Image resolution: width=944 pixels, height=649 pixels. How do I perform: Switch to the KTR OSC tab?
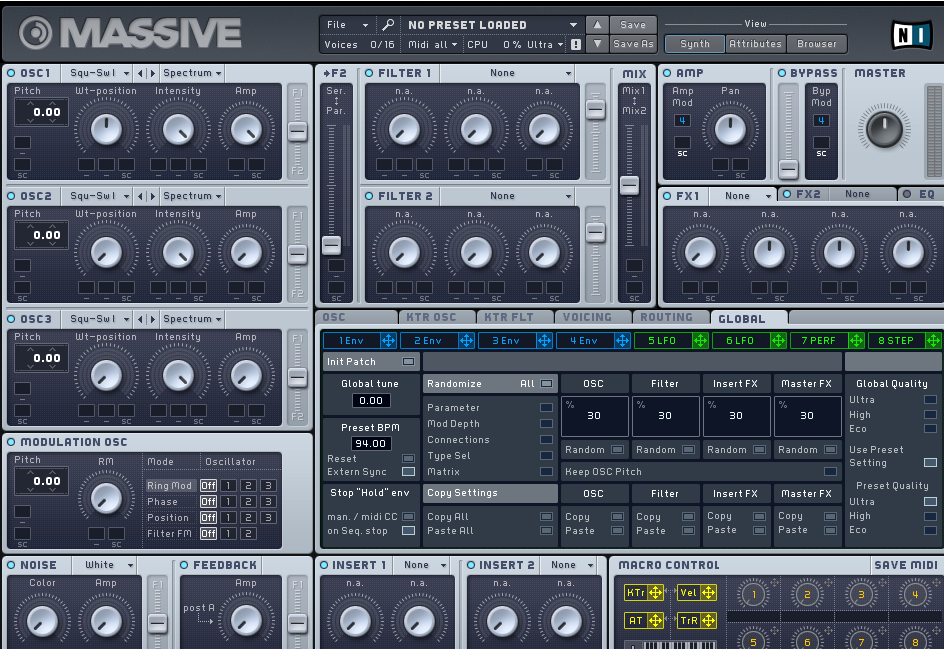[437, 317]
